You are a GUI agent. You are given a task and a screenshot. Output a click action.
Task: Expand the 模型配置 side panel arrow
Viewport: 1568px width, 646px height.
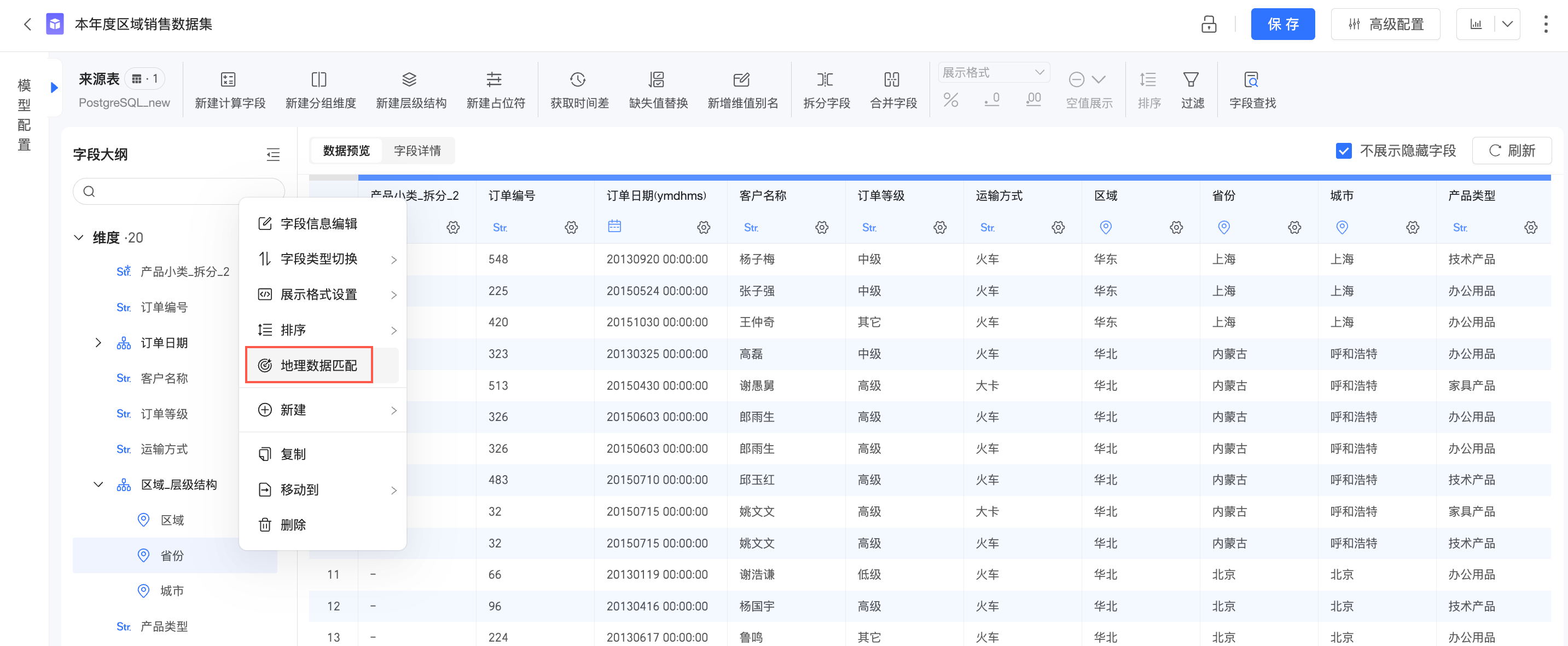(x=54, y=88)
